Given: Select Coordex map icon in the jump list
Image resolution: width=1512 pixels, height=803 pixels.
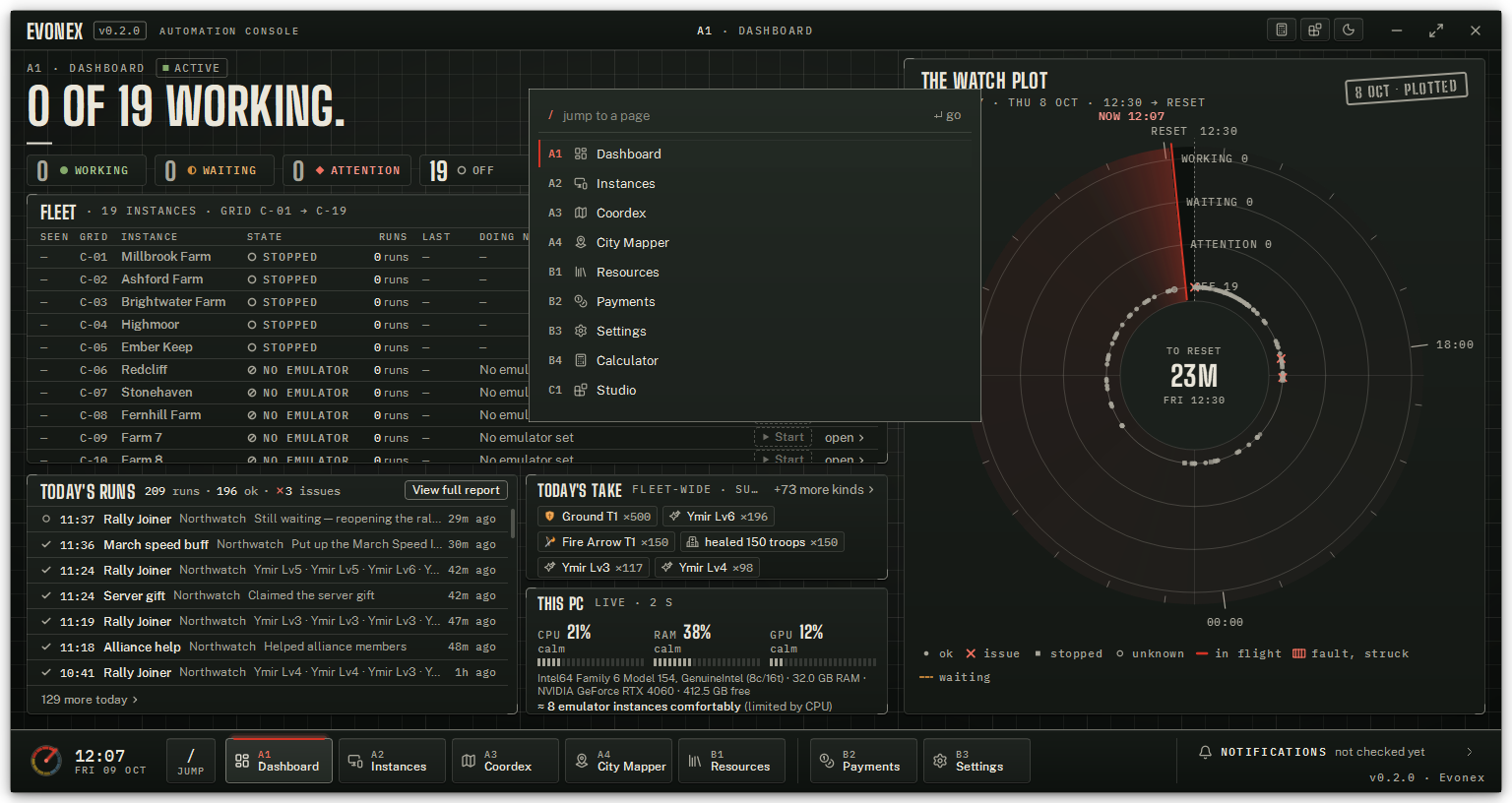Looking at the screenshot, I should tap(581, 213).
